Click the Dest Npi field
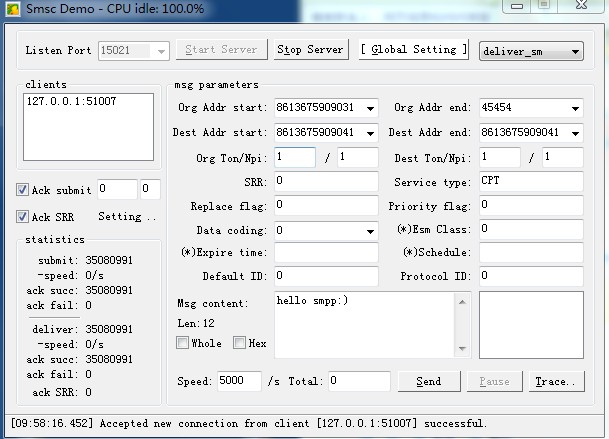 tap(562, 157)
